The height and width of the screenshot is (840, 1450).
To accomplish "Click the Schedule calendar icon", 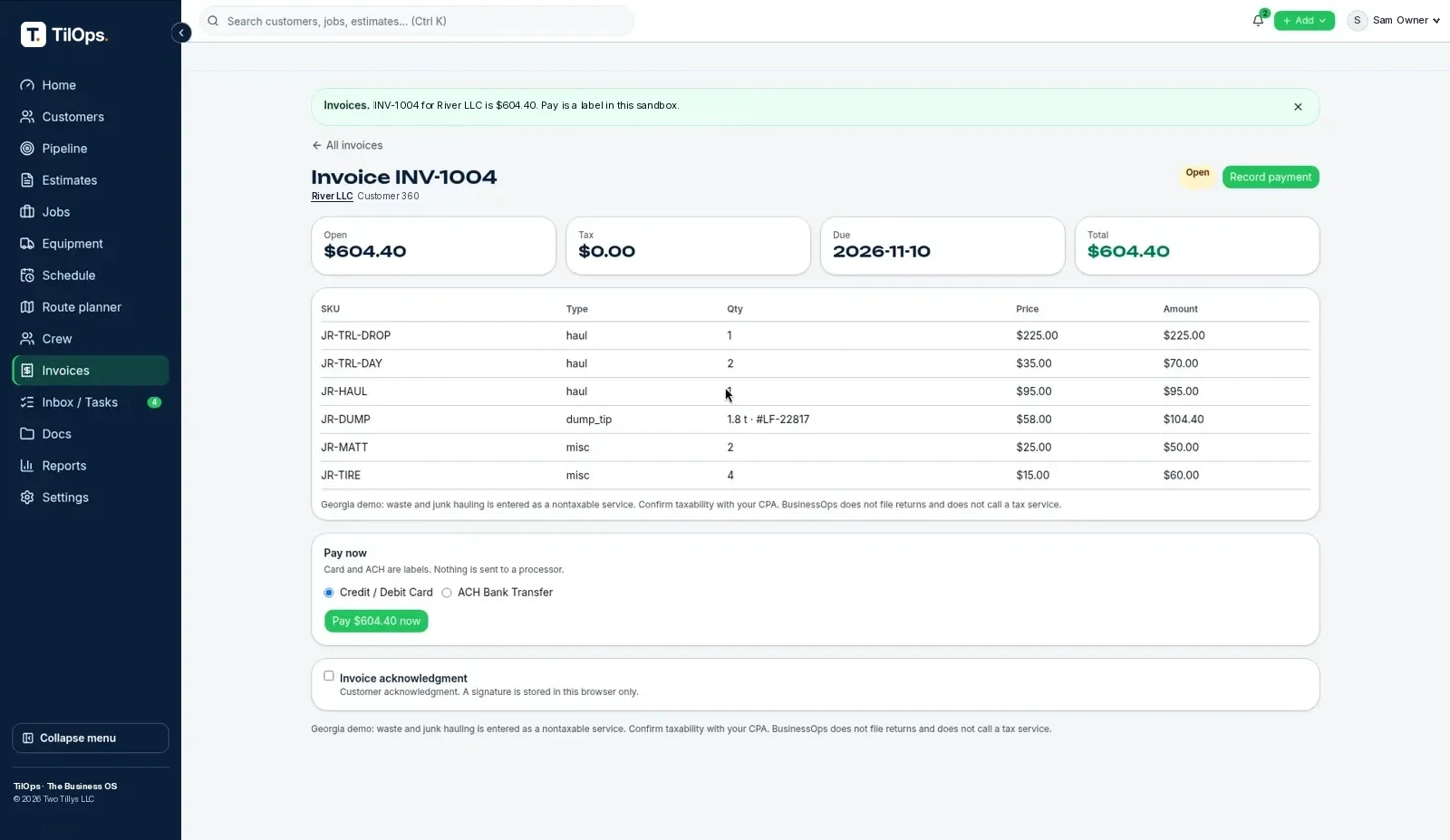I will pyautogui.click(x=27, y=275).
